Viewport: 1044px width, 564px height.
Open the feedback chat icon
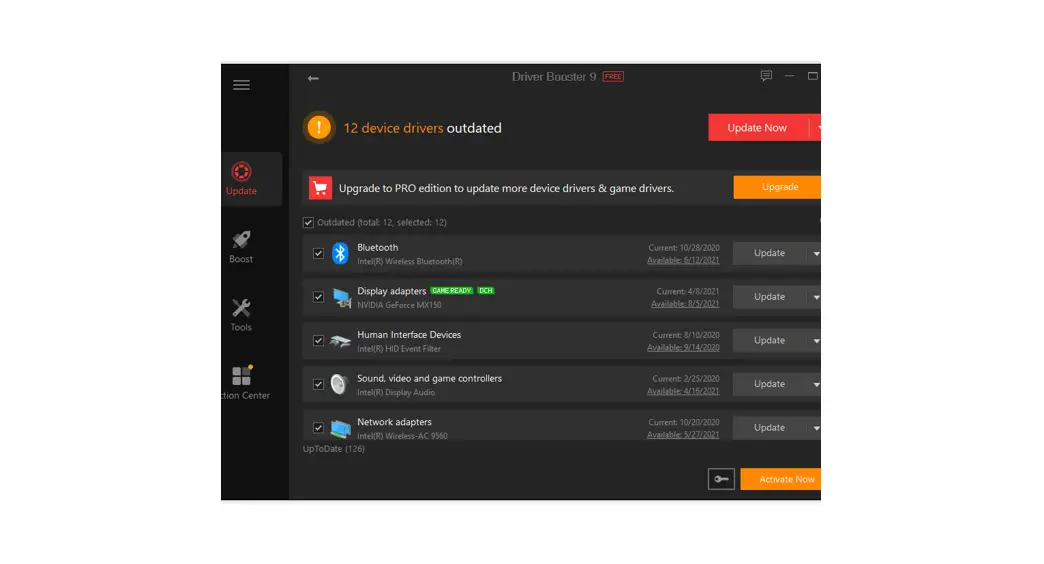point(766,76)
